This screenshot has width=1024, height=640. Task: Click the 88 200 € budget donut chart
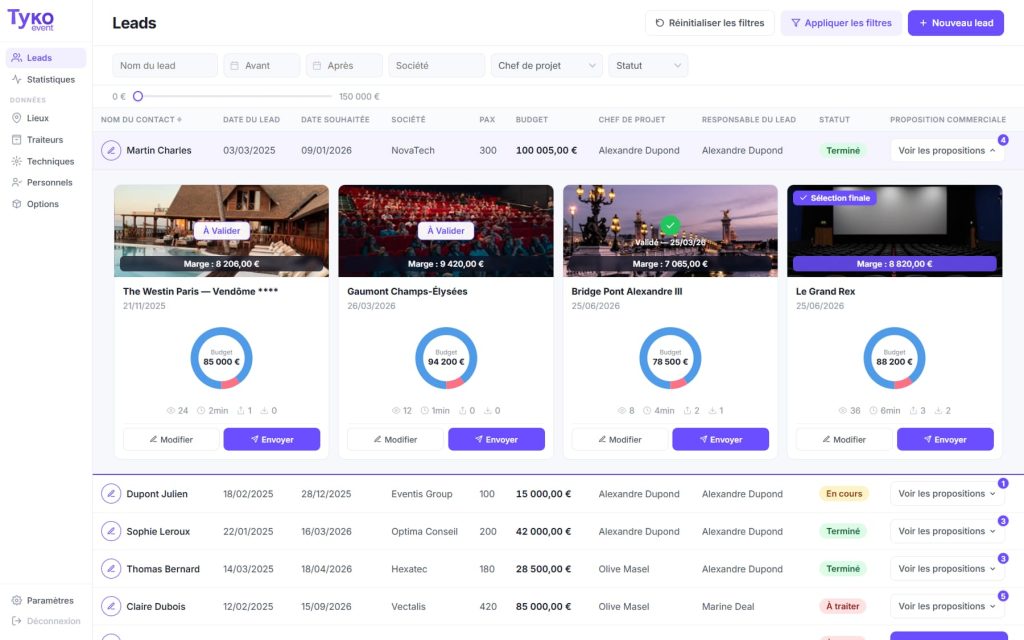pyautogui.click(x=894, y=359)
